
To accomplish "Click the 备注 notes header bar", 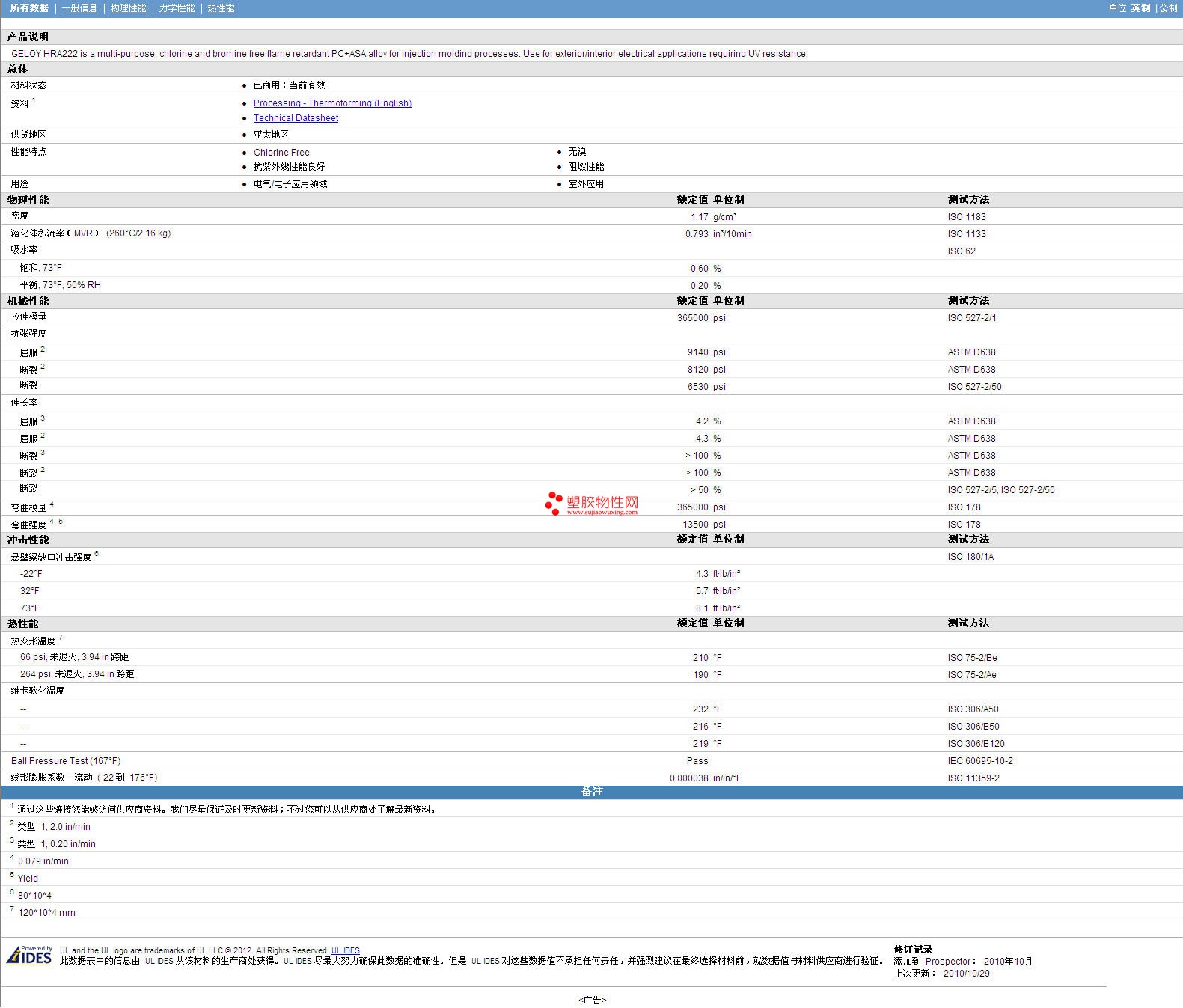I will point(591,792).
